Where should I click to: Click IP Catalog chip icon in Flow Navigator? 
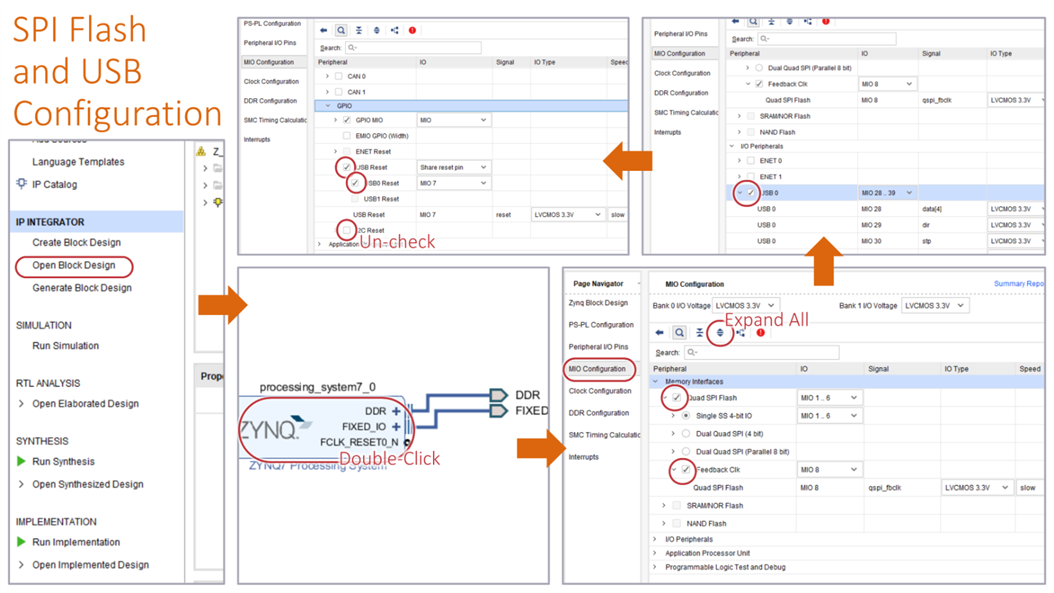pos(22,184)
